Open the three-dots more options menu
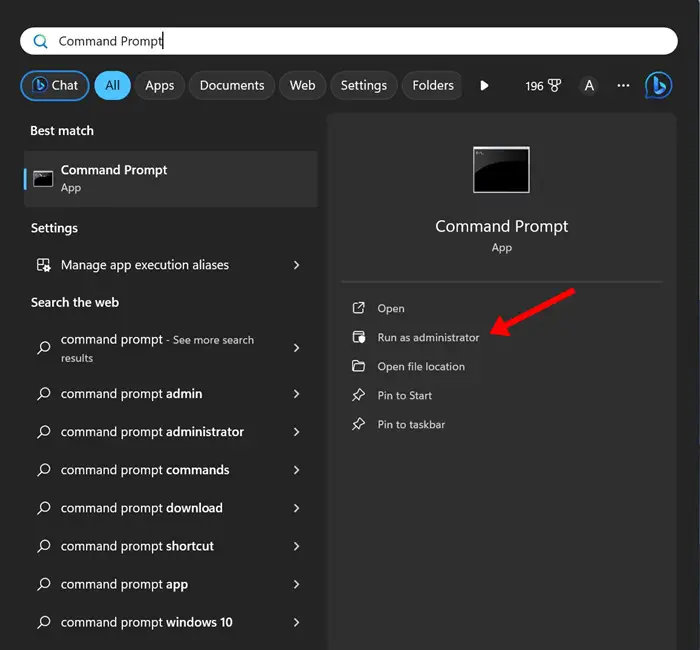Image resolution: width=700 pixels, height=650 pixels. pyautogui.click(x=623, y=86)
